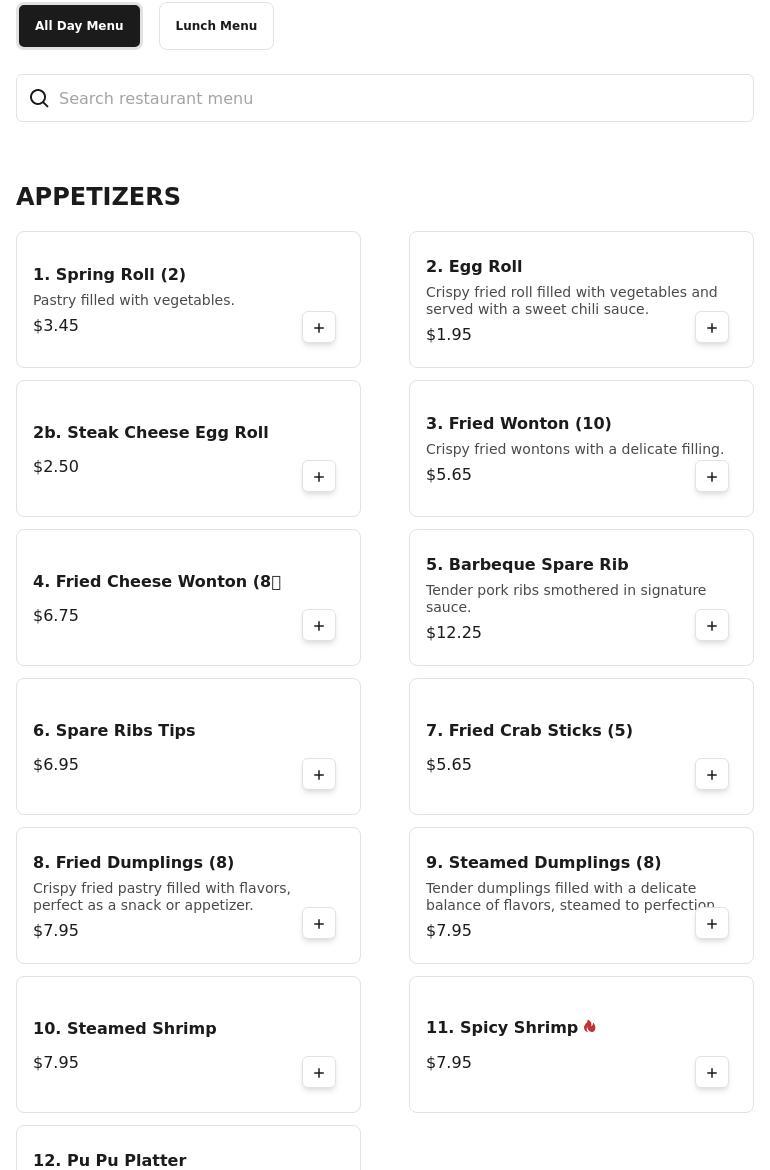Add Steak Cheese Egg Roll to cart
770x1170 pixels.
tap(319, 477)
